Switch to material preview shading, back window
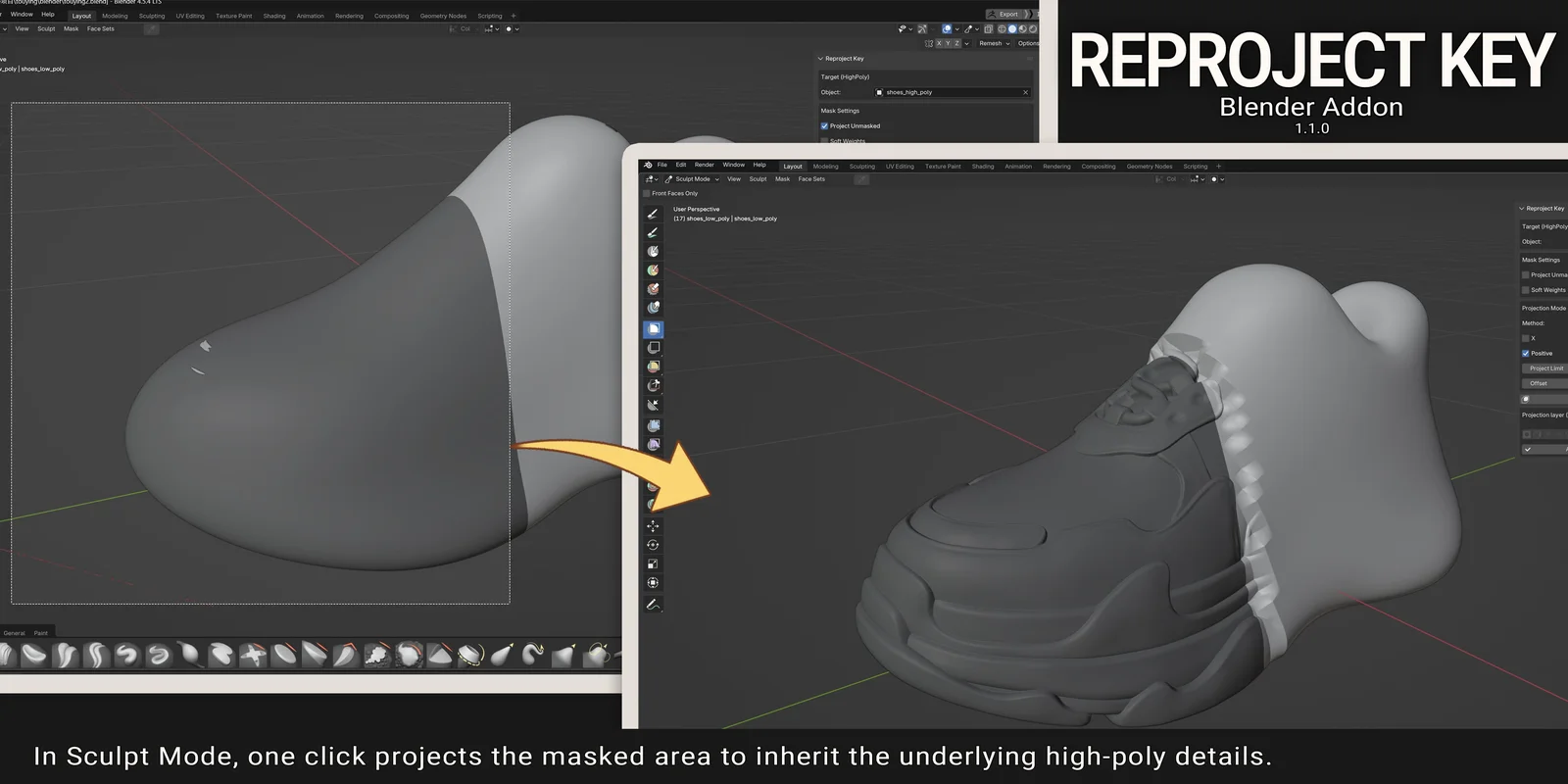Screen dimensions: 1568x784 pyautogui.click(x=1022, y=28)
